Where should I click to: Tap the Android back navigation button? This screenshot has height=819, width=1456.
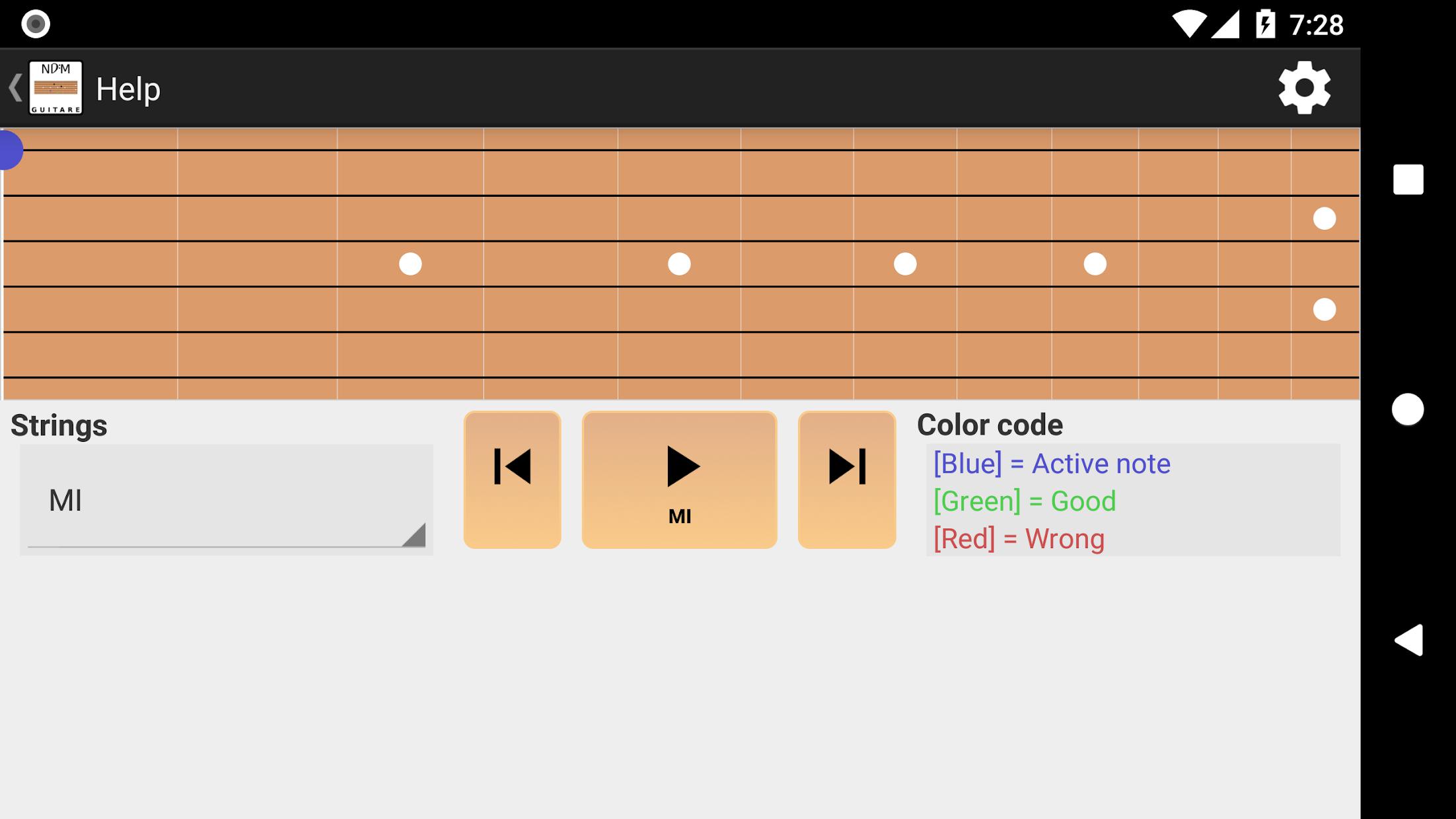(x=1408, y=640)
